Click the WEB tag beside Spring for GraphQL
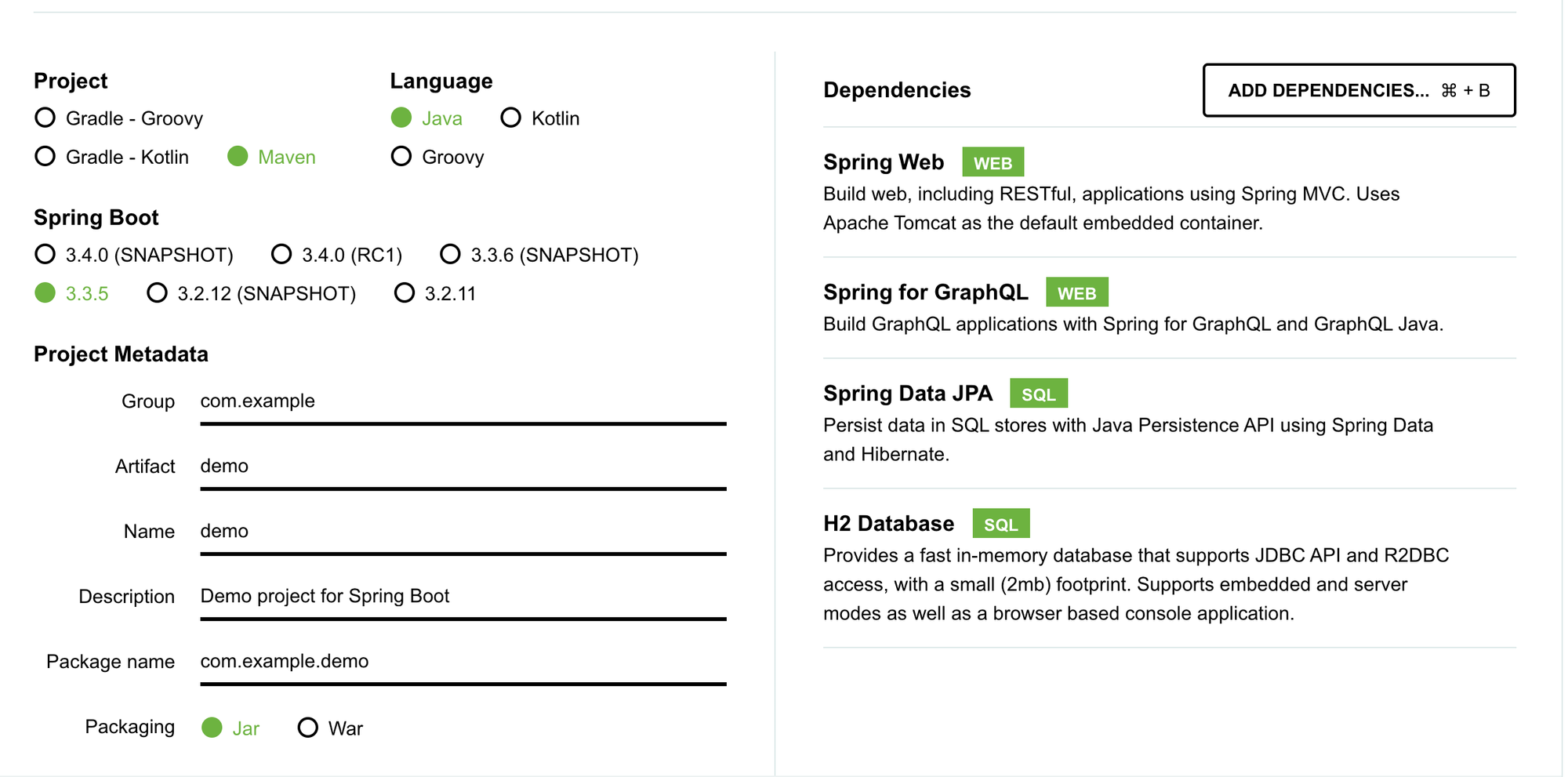The image size is (1568, 777). [1076, 293]
